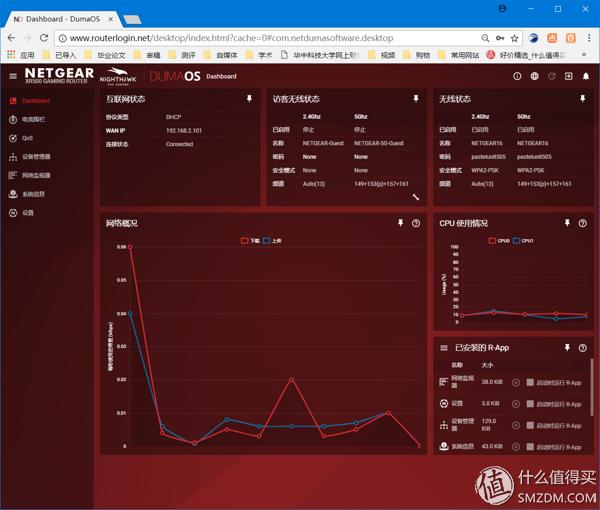This screenshot has width=600, height=510.
Task: Toggle the 下载 series in network chart legend
Action: pos(250,241)
